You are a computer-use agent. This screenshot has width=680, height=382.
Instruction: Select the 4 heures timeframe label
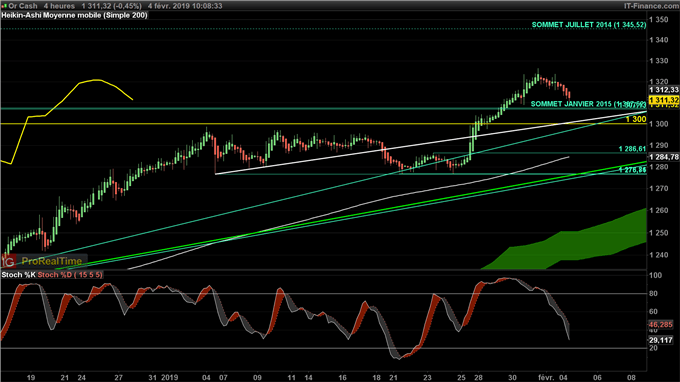(x=59, y=6)
